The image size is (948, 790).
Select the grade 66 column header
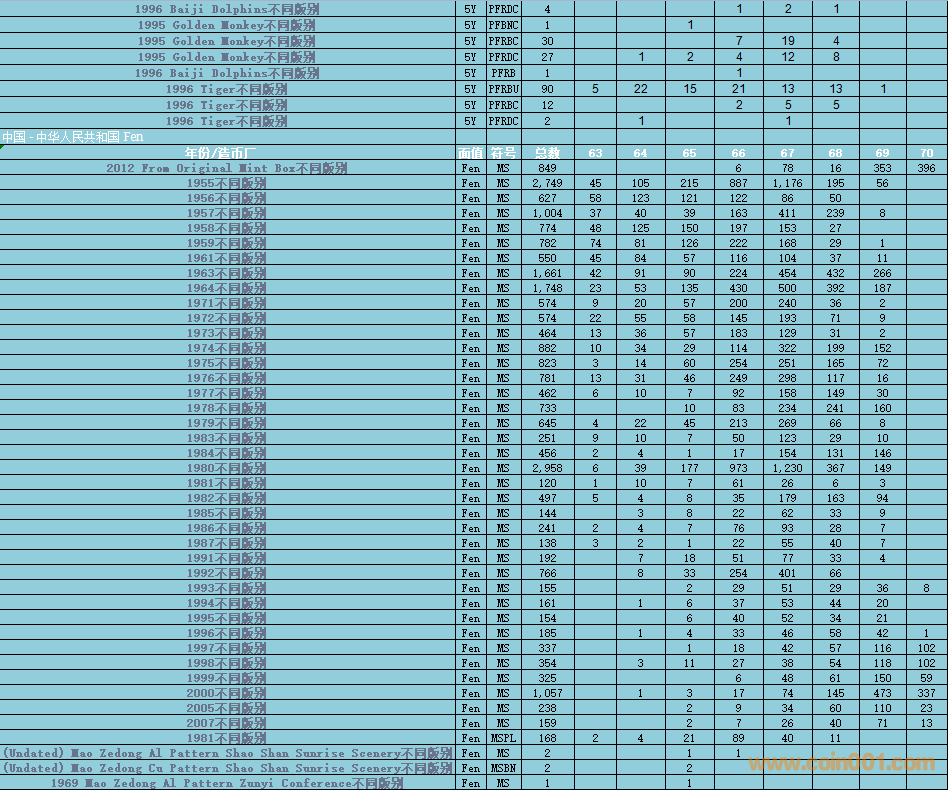[x=738, y=153]
